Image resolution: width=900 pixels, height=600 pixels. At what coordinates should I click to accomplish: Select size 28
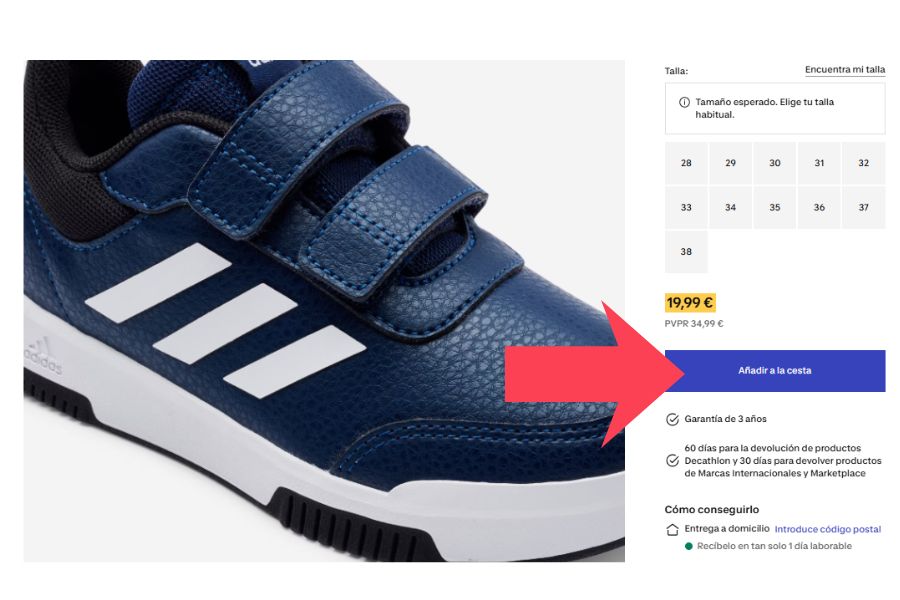tap(686, 163)
